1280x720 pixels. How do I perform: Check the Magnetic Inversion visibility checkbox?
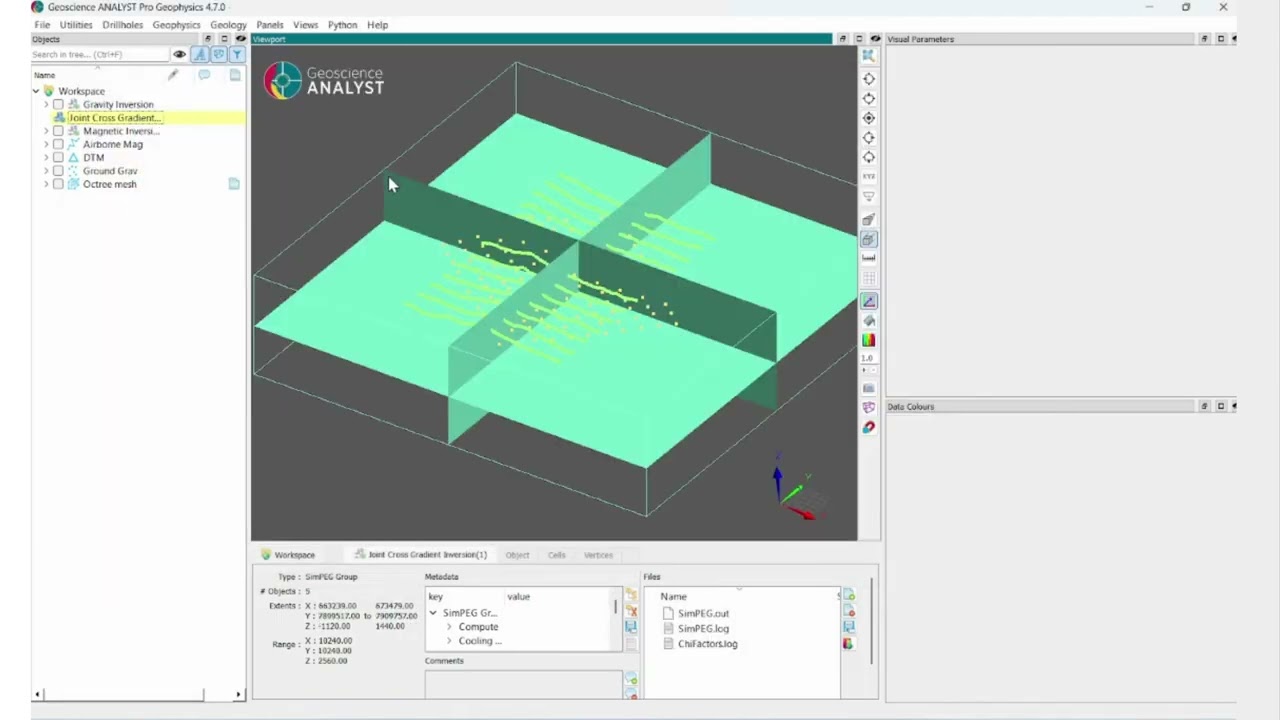pyautogui.click(x=58, y=131)
